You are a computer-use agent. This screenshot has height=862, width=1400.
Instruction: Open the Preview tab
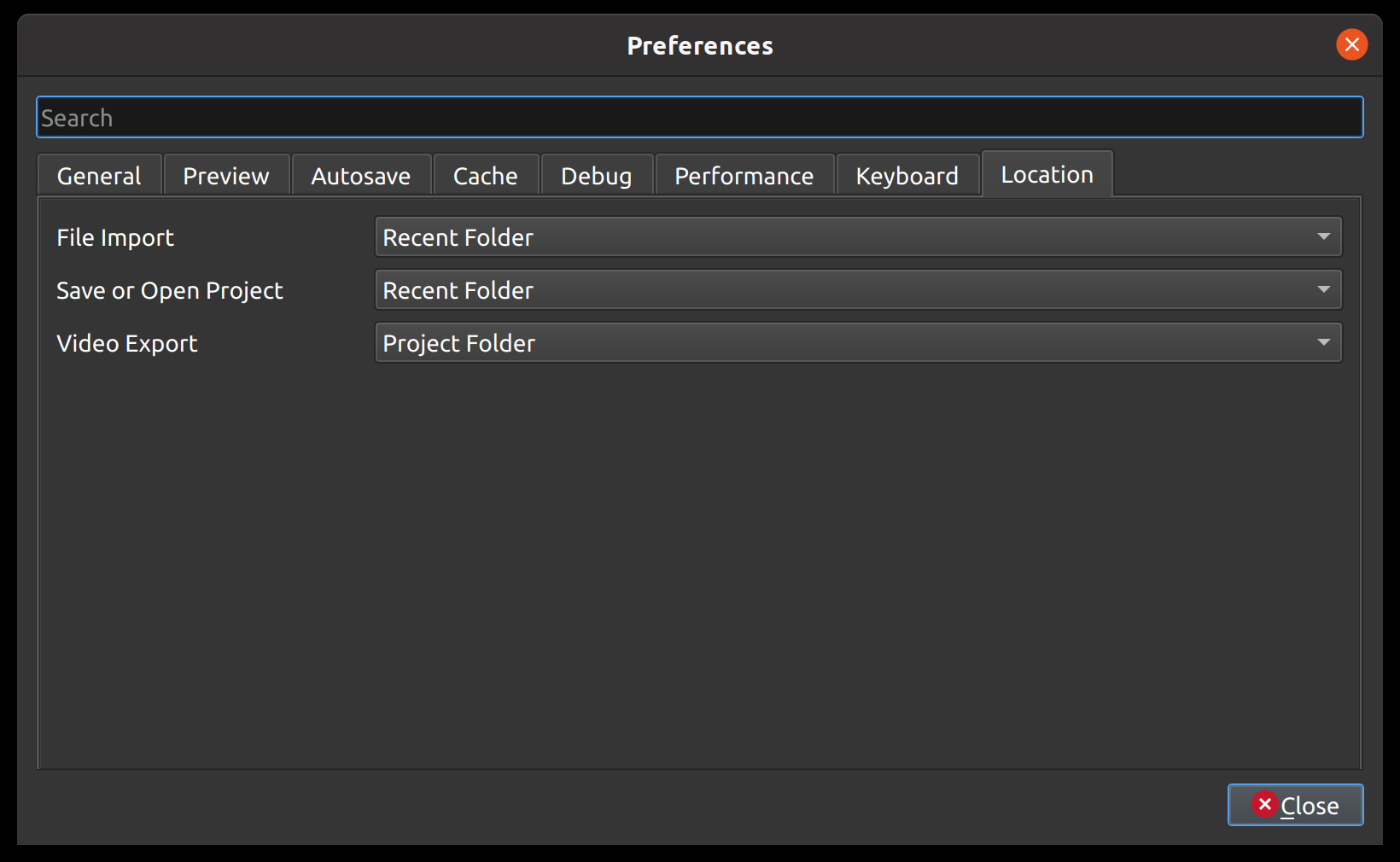226,176
